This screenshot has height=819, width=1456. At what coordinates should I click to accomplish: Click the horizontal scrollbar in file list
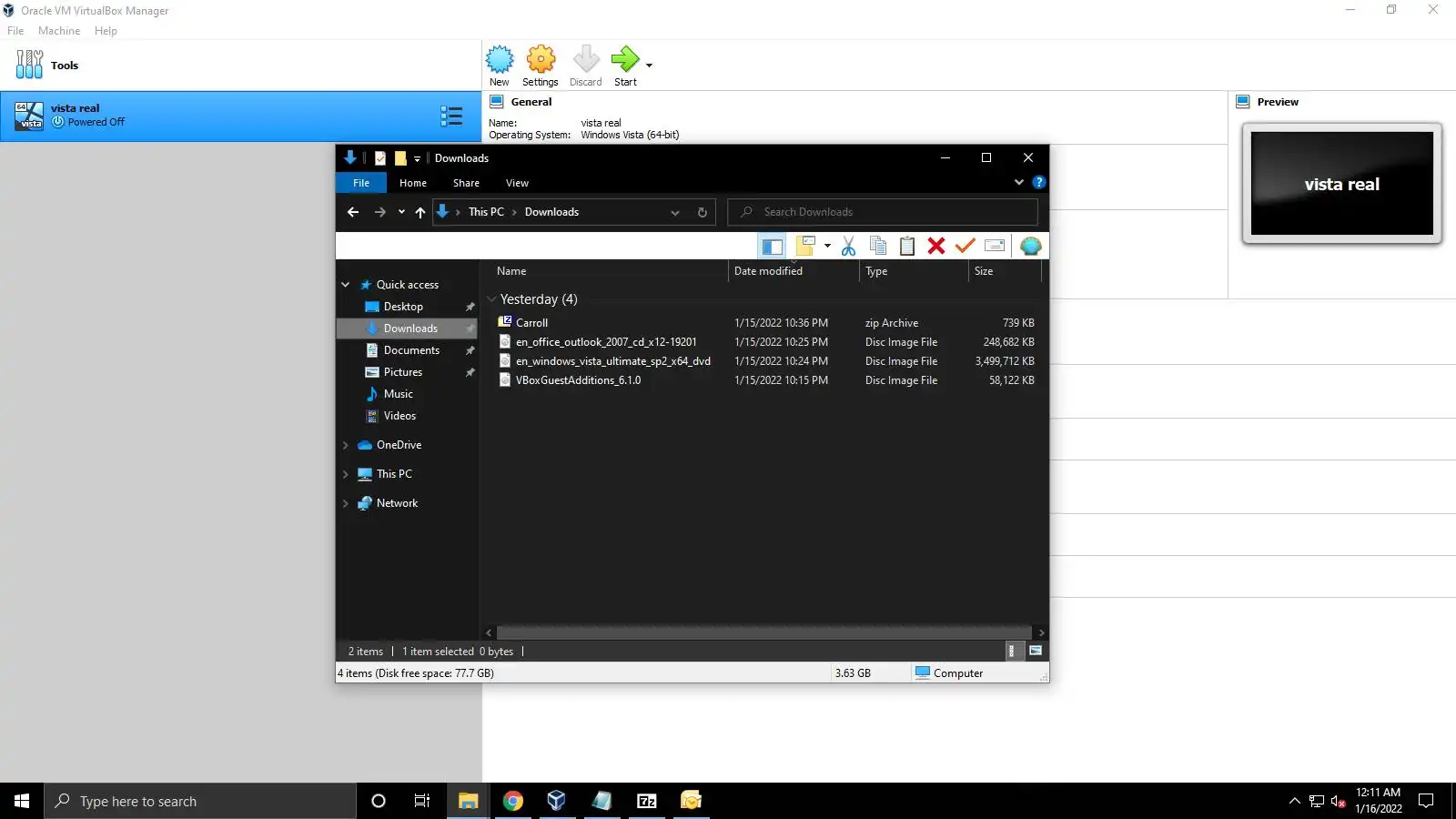click(x=764, y=632)
